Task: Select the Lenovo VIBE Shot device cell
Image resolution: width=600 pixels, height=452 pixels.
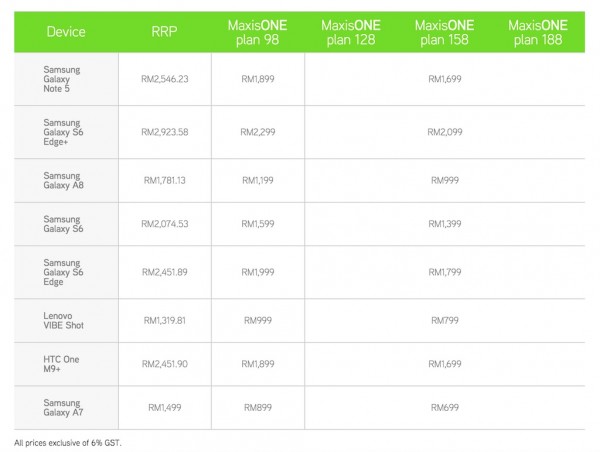Action: [64, 320]
